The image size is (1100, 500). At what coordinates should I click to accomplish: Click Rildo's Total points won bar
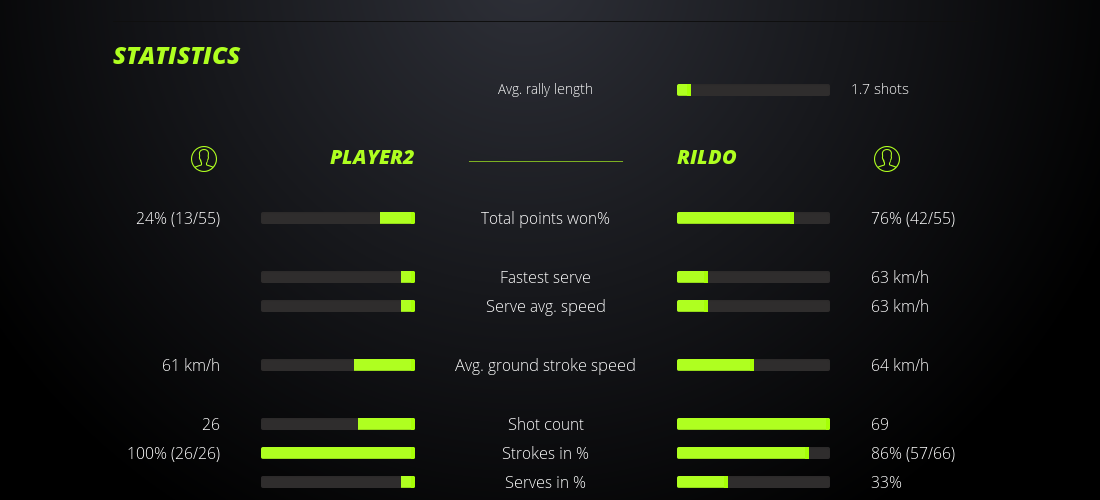(x=753, y=218)
